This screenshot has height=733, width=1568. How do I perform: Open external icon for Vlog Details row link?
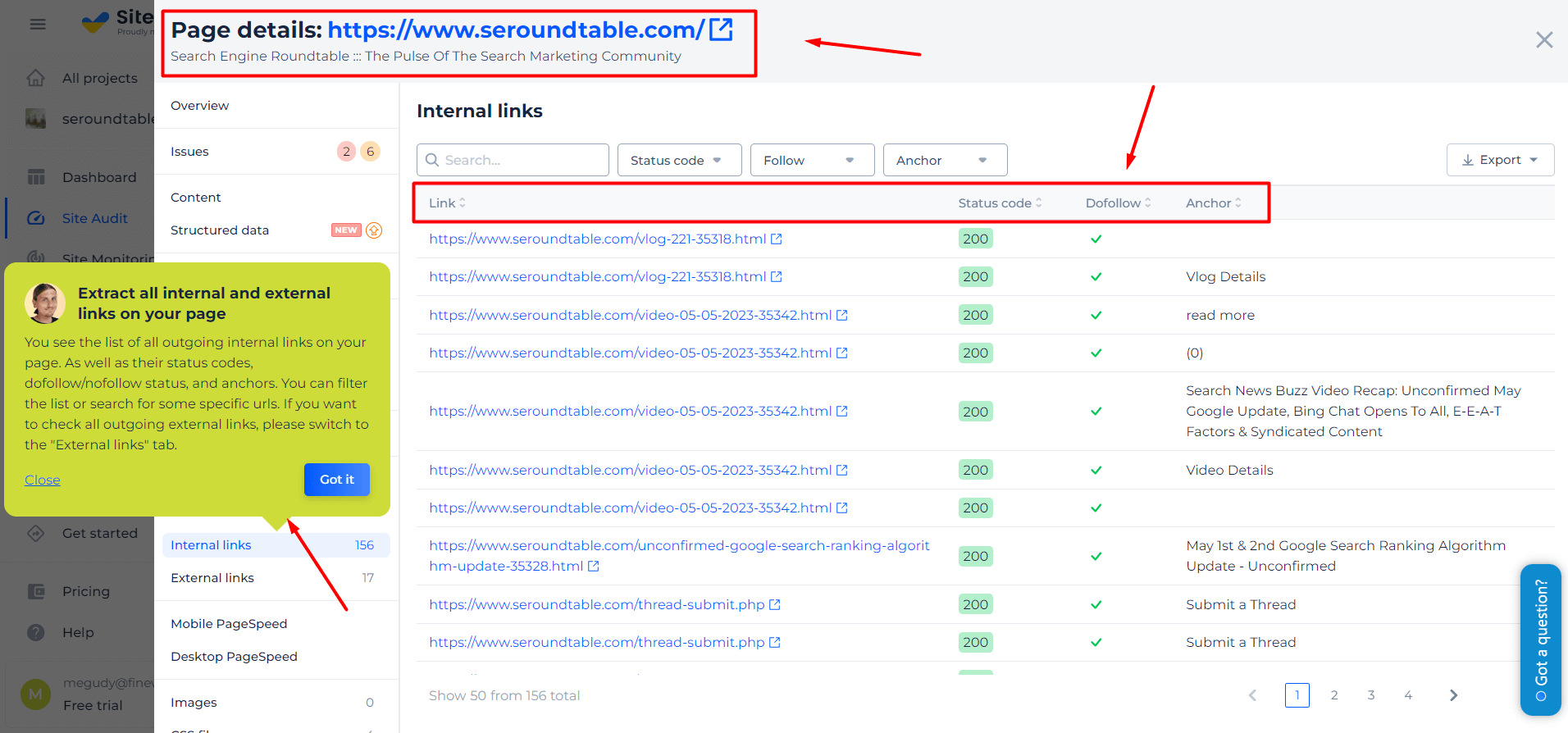[777, 276]
